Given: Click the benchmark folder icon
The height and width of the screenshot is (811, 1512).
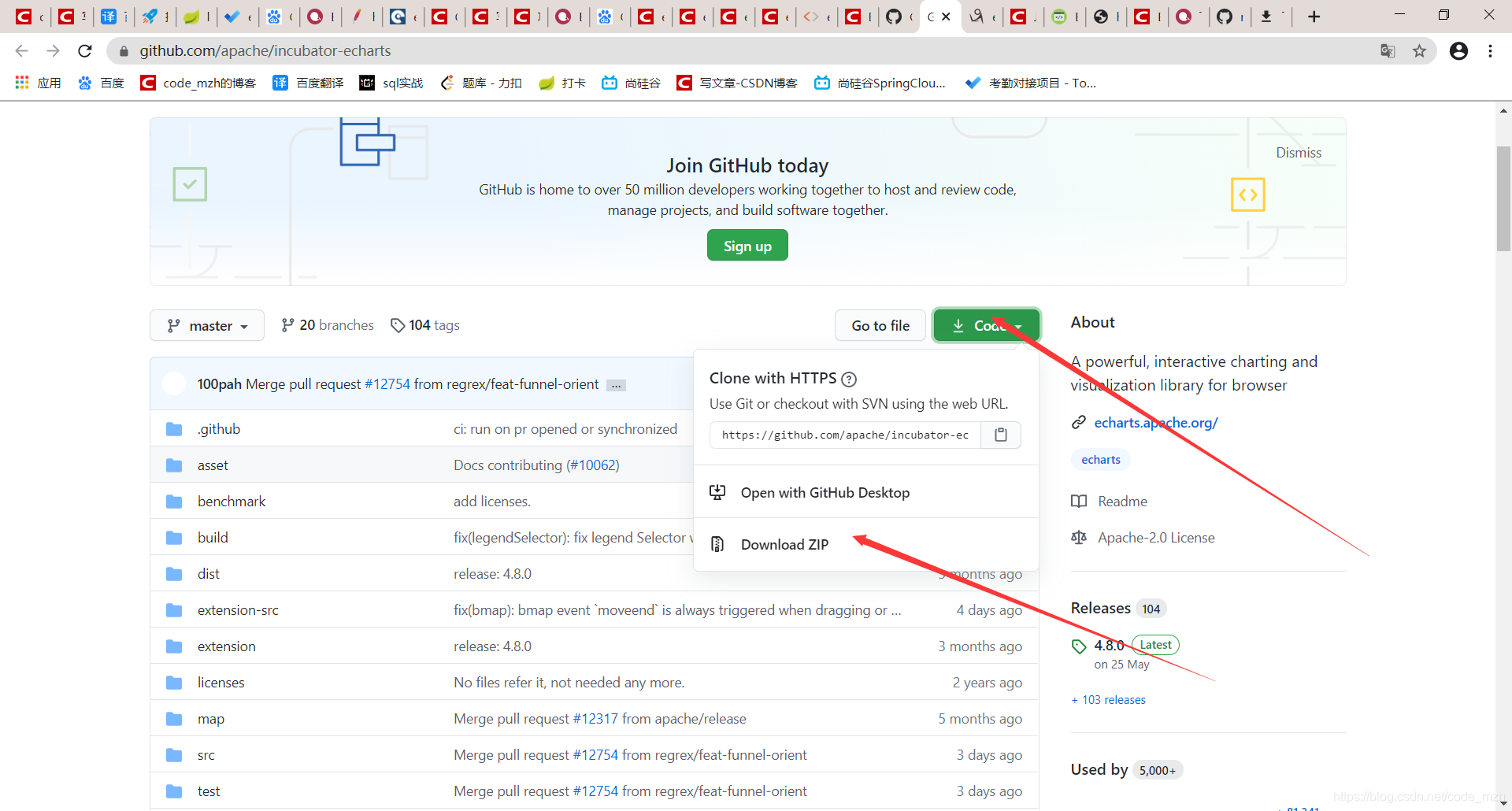Looking at the screenshot, I should click(174, 502).
